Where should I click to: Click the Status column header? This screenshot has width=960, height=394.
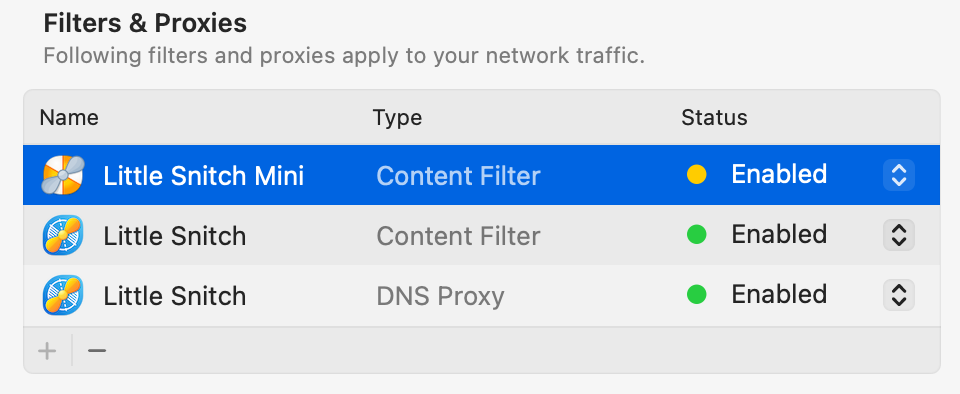714,117
